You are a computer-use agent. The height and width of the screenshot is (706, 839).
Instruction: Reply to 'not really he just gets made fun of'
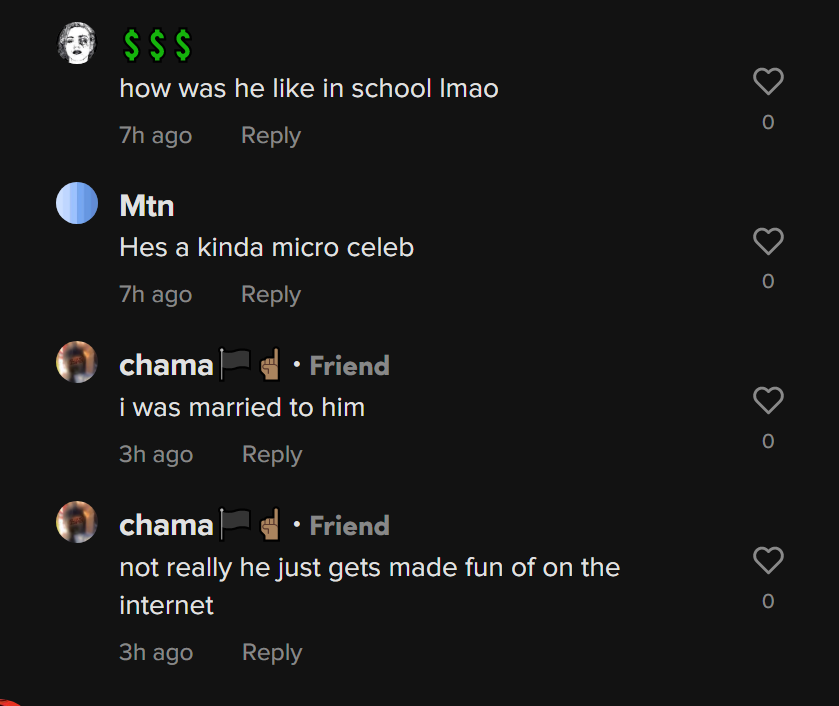coord(271,652)
